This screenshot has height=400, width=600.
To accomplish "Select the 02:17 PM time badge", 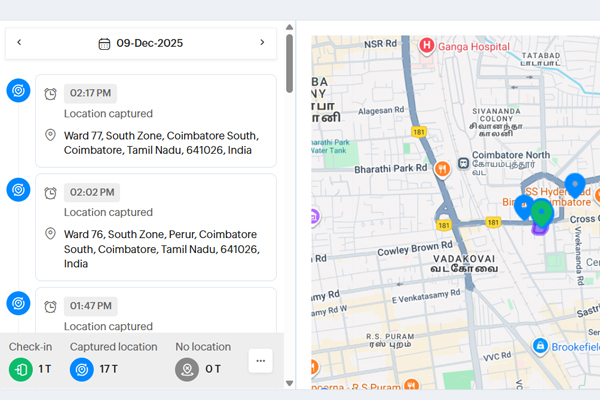I will [x=91, y=94].
